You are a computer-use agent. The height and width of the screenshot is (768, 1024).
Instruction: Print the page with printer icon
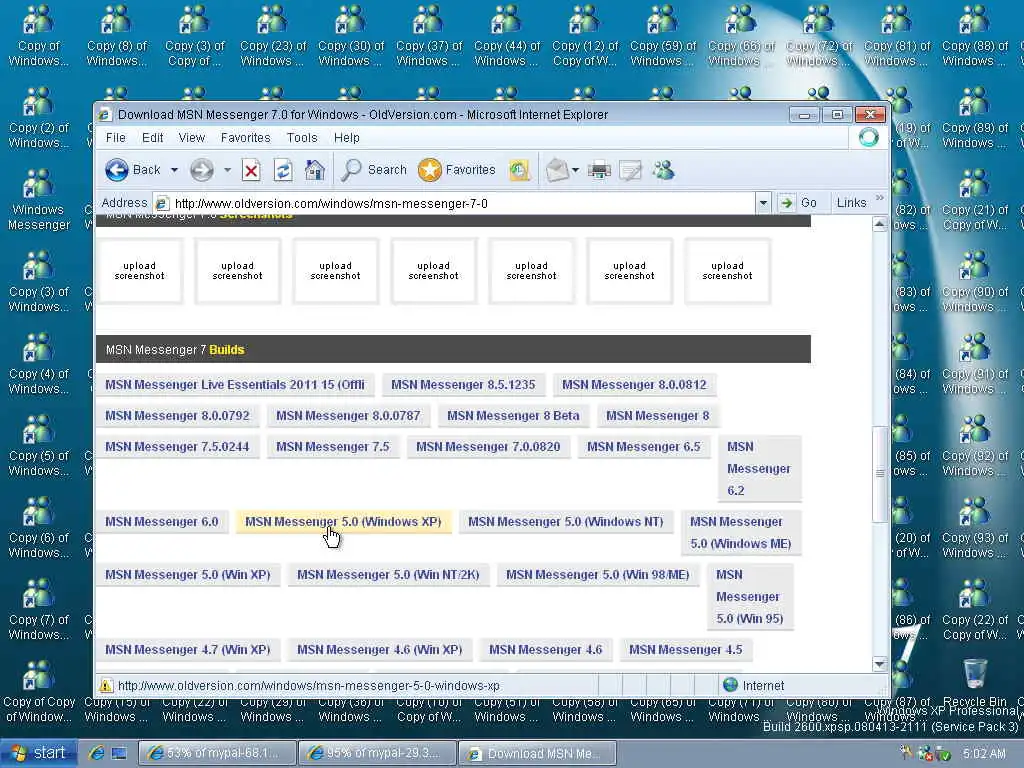point(599,171)
